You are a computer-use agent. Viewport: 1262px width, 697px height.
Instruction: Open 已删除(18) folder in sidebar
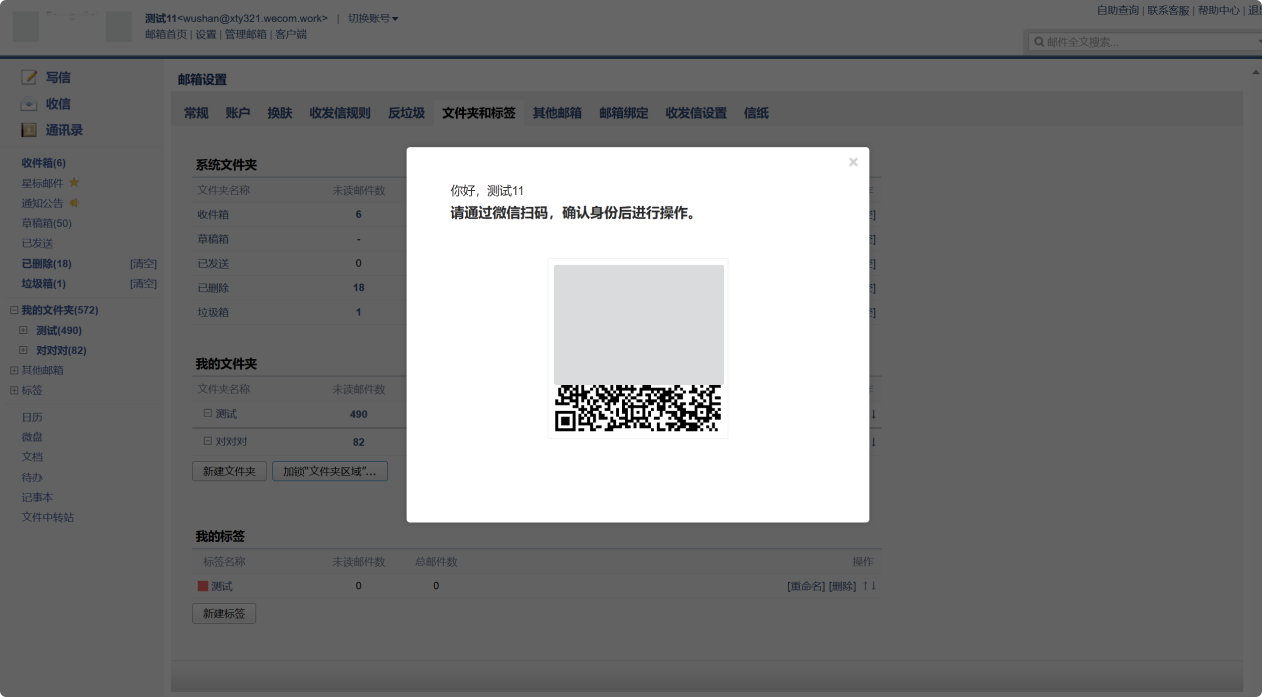point(47,264)
